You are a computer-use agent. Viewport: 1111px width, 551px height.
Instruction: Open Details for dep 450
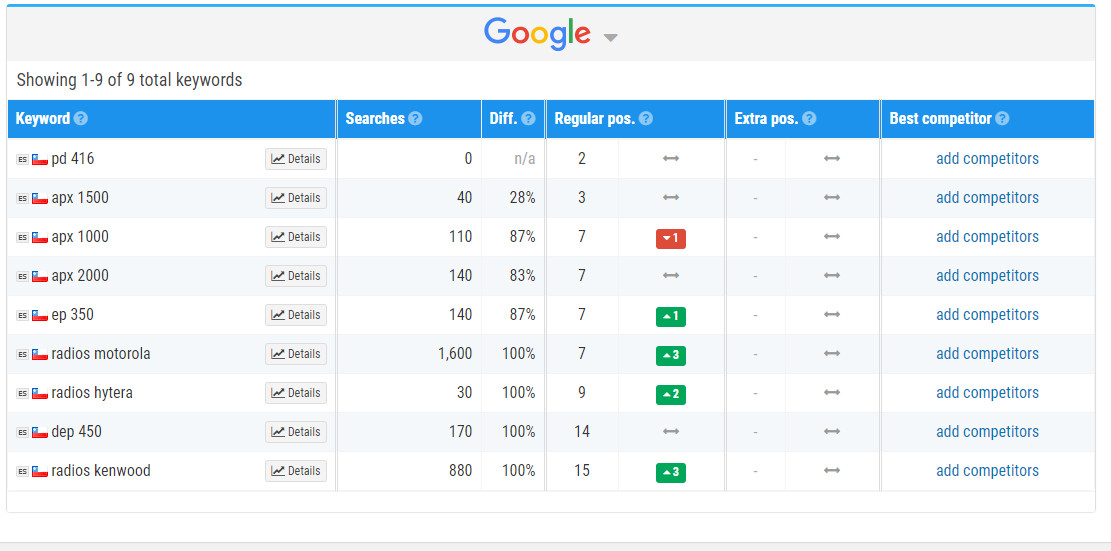click(296, 431)
